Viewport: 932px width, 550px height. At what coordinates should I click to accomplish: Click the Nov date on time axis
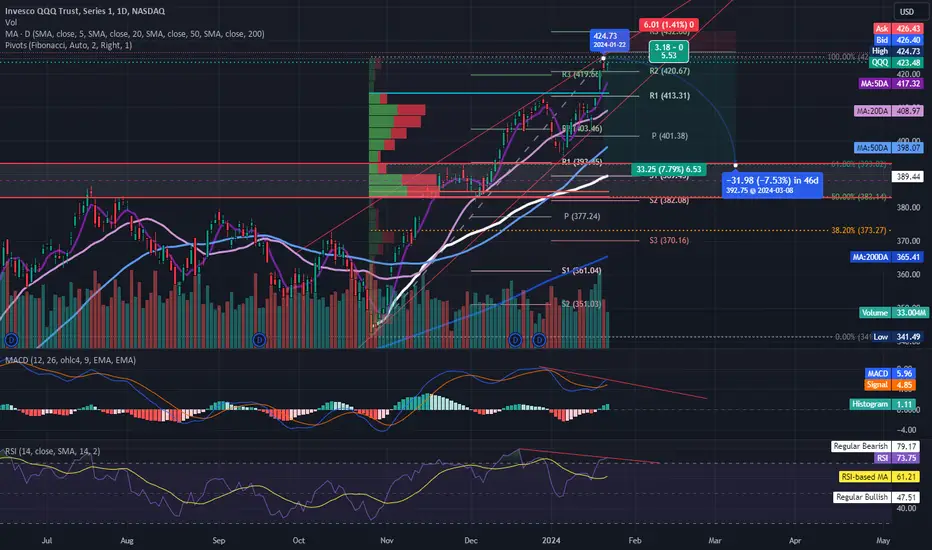point(387,540)
